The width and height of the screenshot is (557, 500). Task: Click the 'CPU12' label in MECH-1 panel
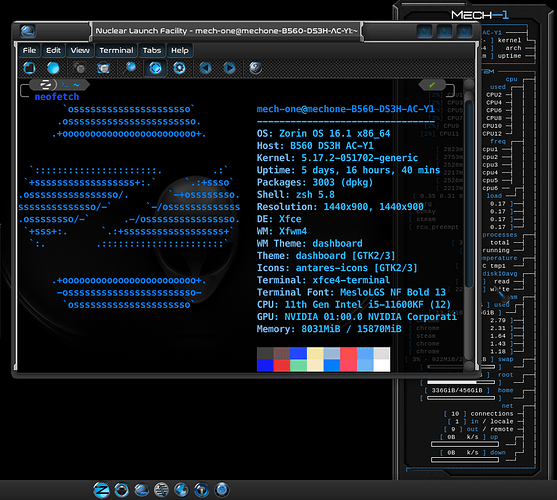[x=492, y=134]
